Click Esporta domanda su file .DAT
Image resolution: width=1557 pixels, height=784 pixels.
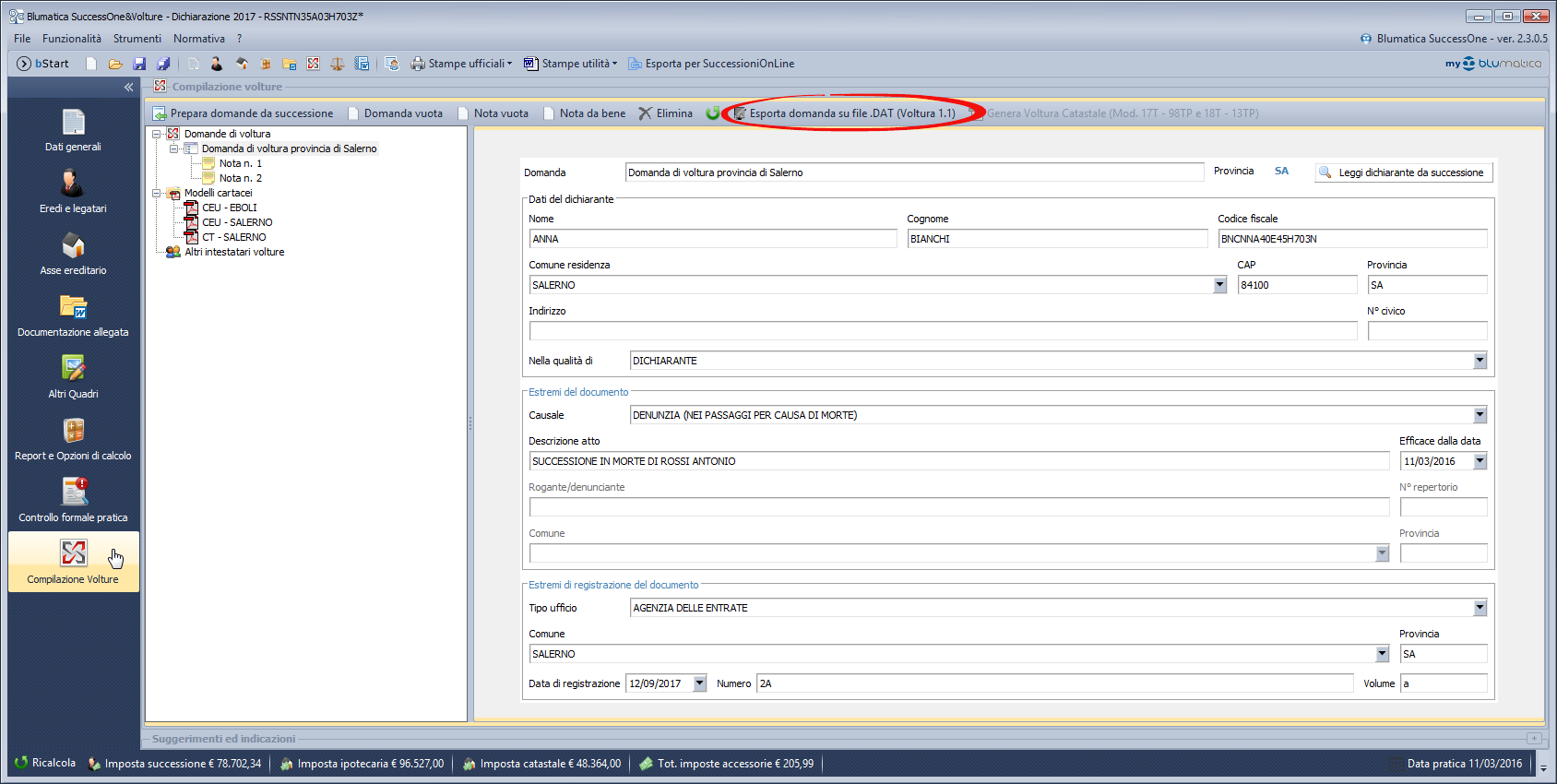844,113
